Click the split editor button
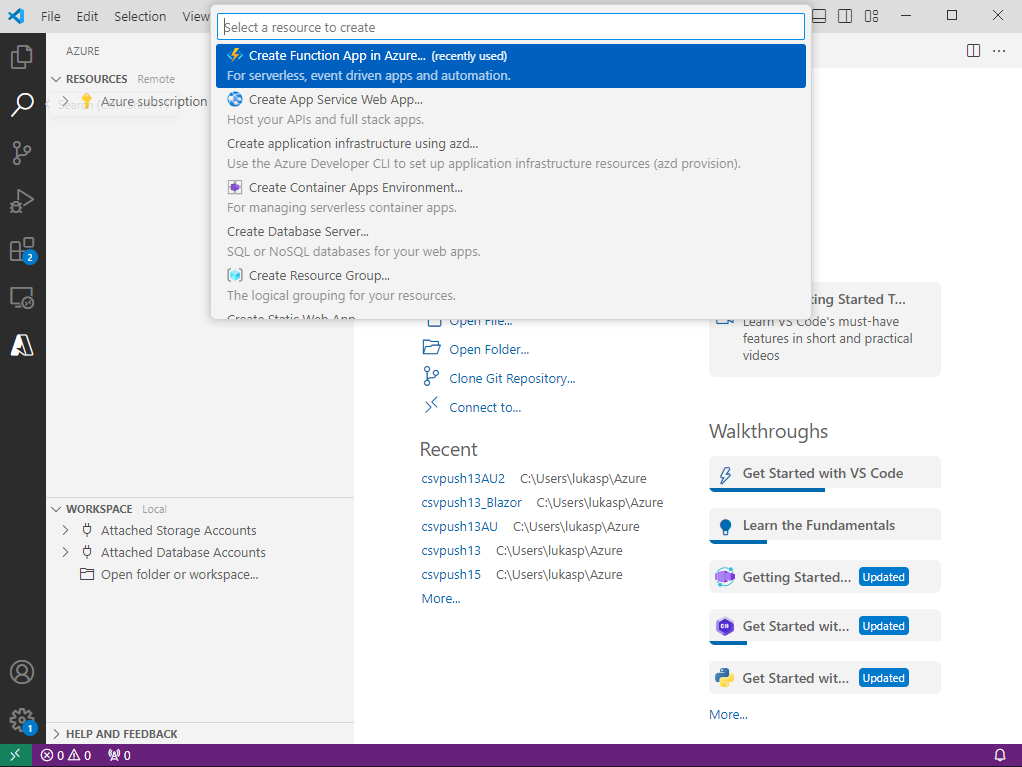This screenshot has width=1022, height=767. coord(973,51)
